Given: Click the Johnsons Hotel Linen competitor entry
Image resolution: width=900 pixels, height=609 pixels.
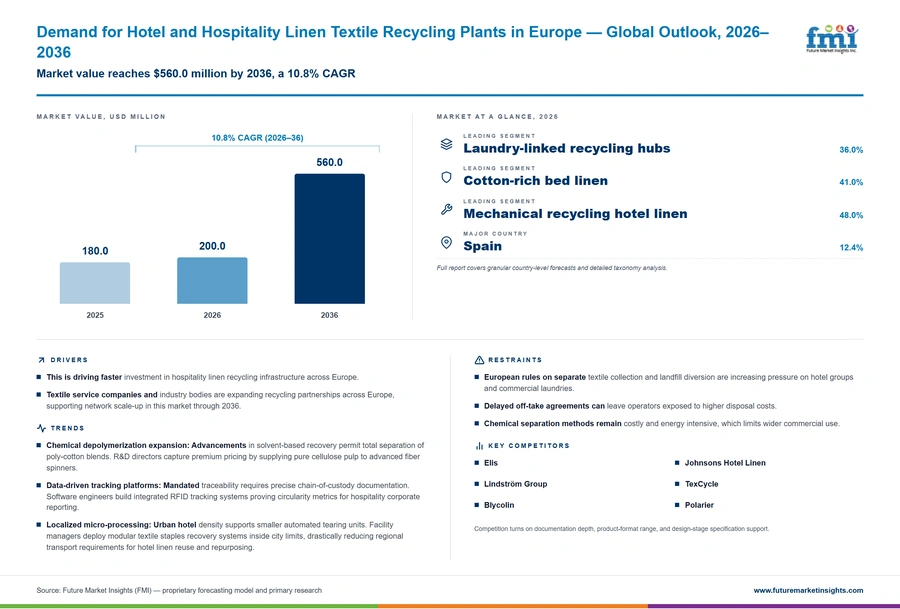Looking at the screenshot, I should click(x=725, y=463).
